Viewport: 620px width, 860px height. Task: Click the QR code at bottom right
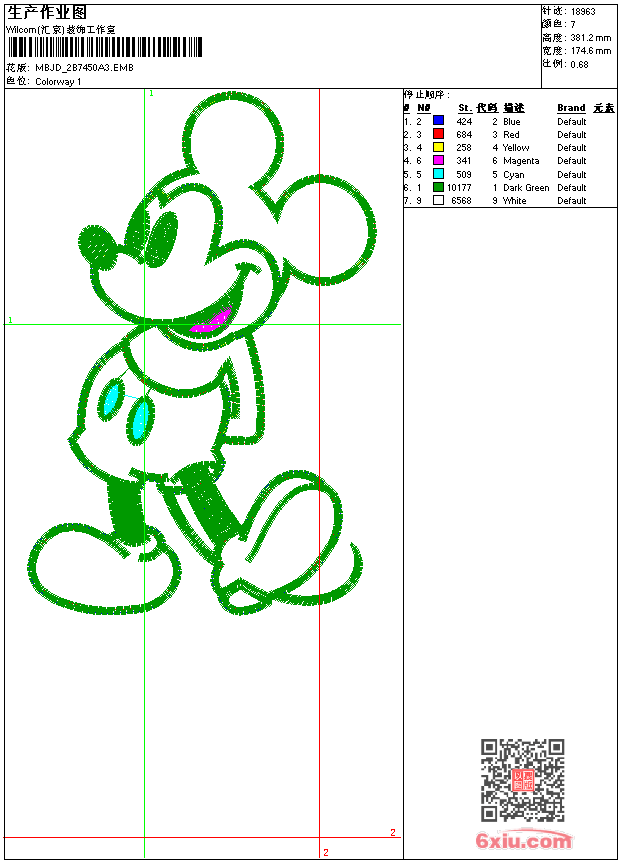pos(523,780)
